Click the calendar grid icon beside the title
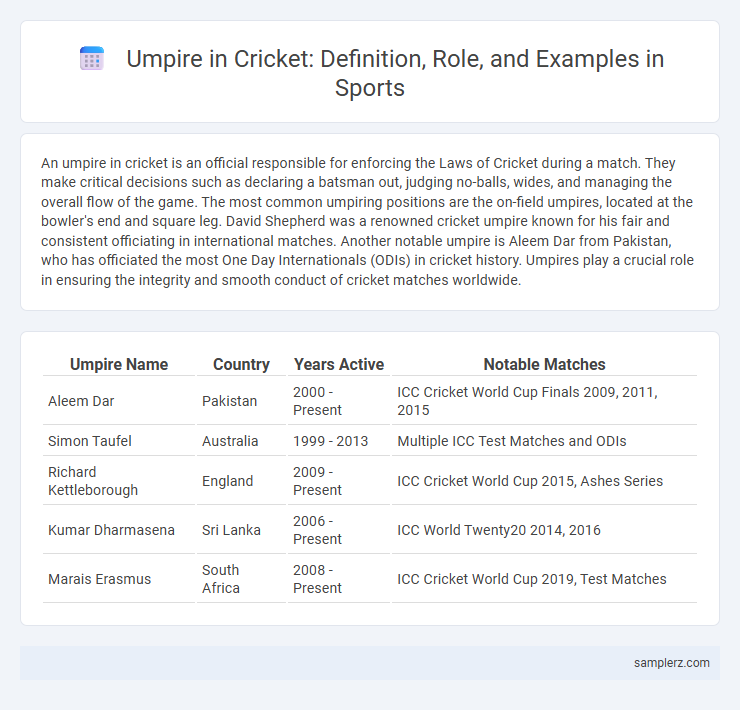The height and width of the screenshot is (710, 740). (92, 59)
